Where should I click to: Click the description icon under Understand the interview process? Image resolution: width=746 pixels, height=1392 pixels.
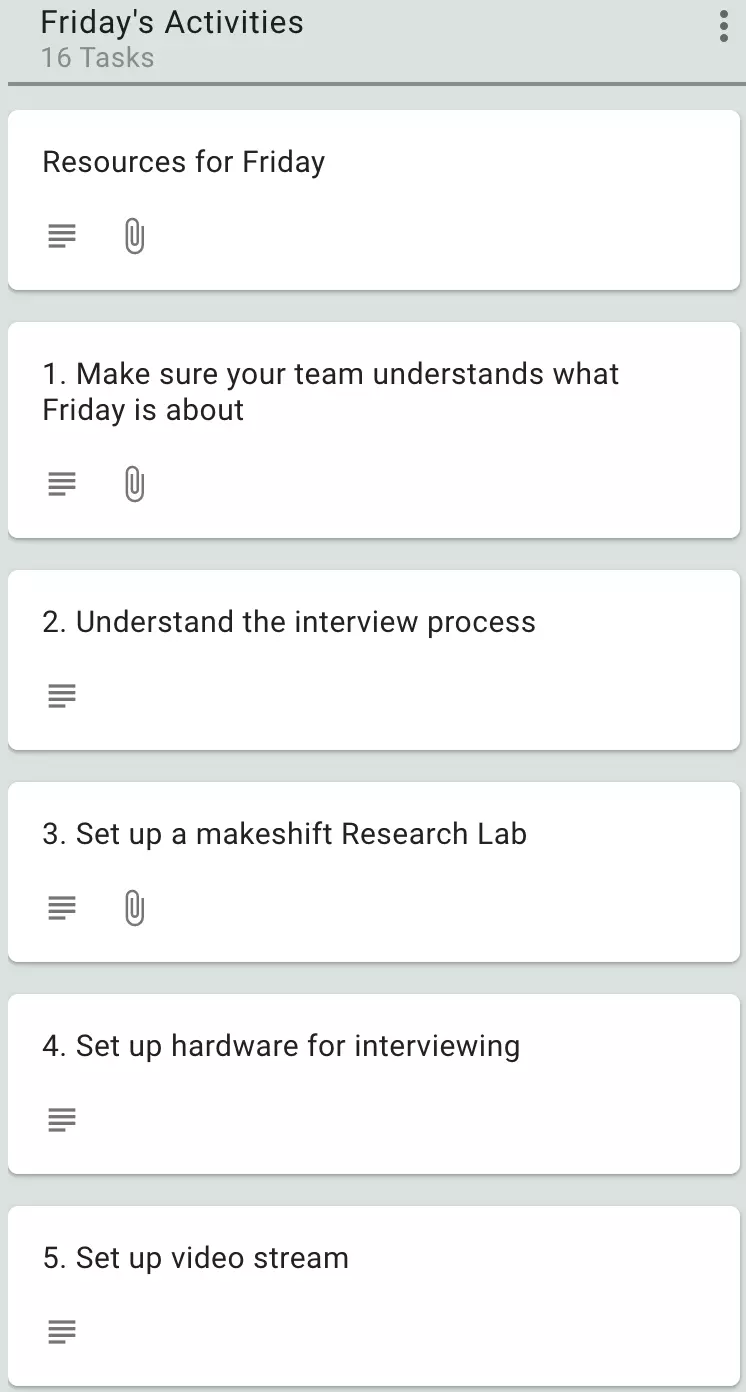(62, 696)
